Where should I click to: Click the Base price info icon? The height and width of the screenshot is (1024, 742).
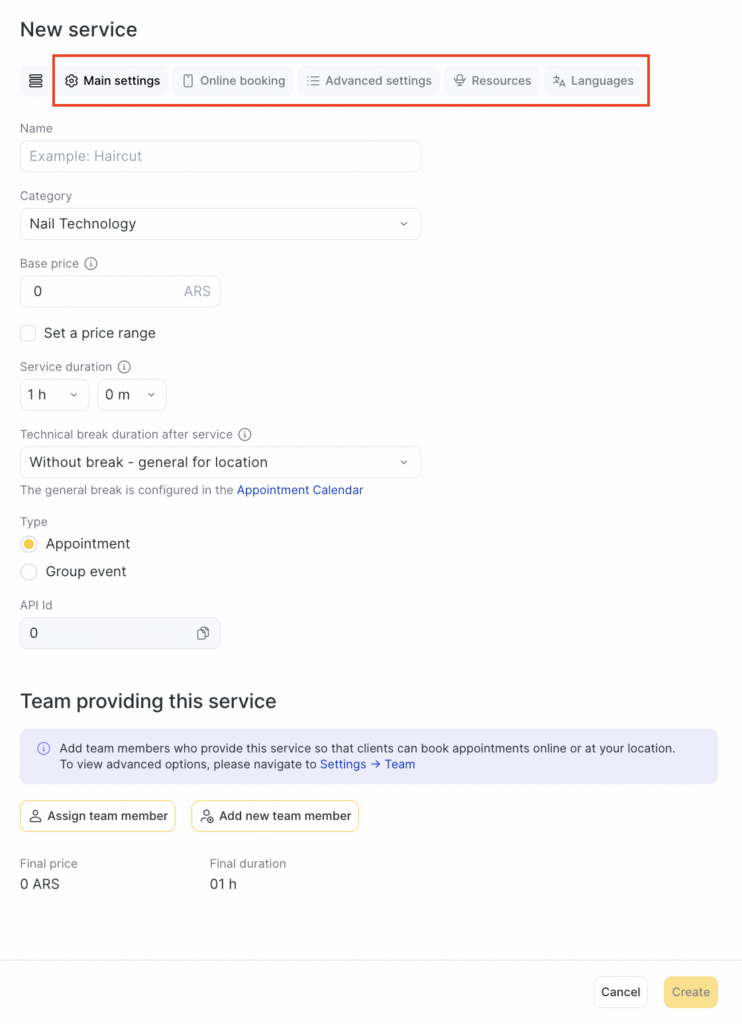coord(91,264)
